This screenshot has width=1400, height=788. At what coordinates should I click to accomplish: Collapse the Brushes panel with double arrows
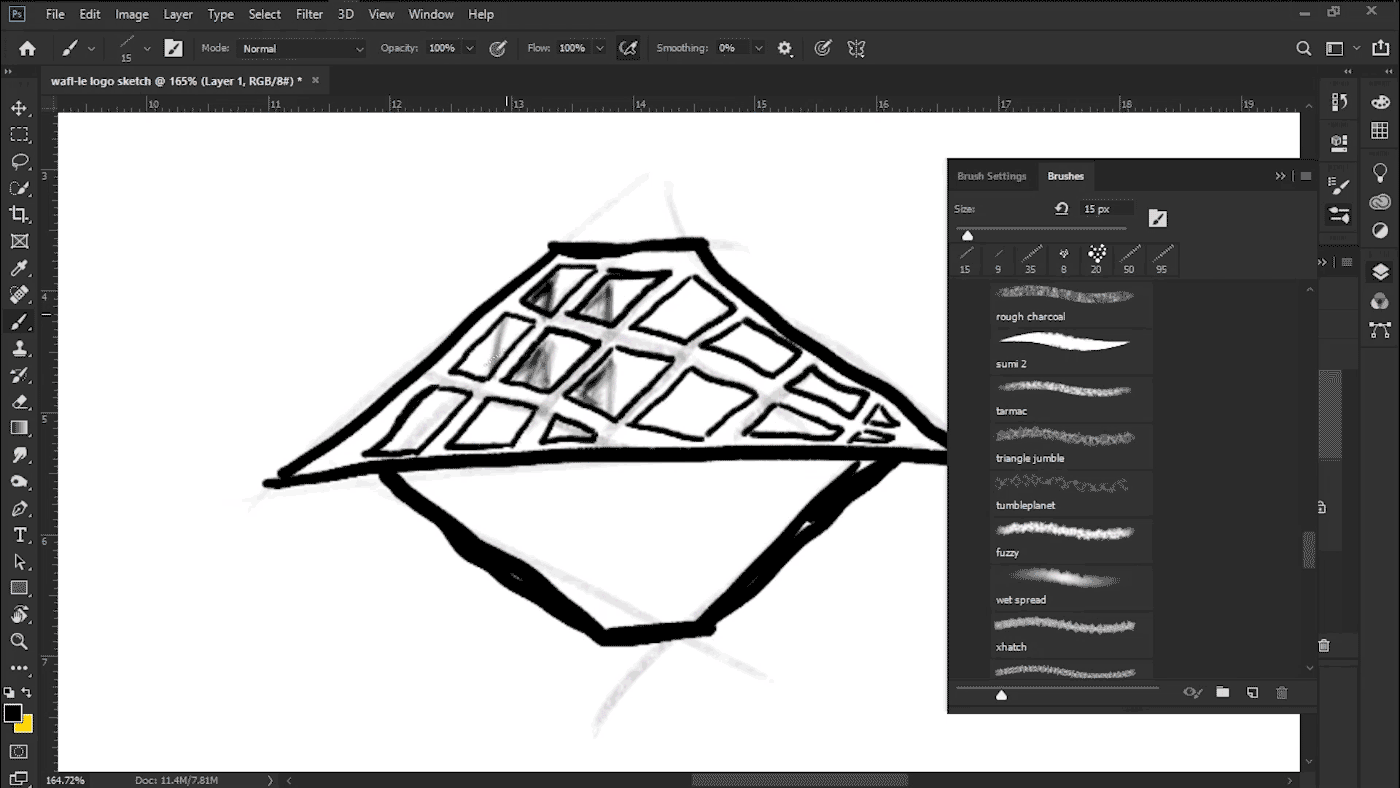coord(1280,176)
